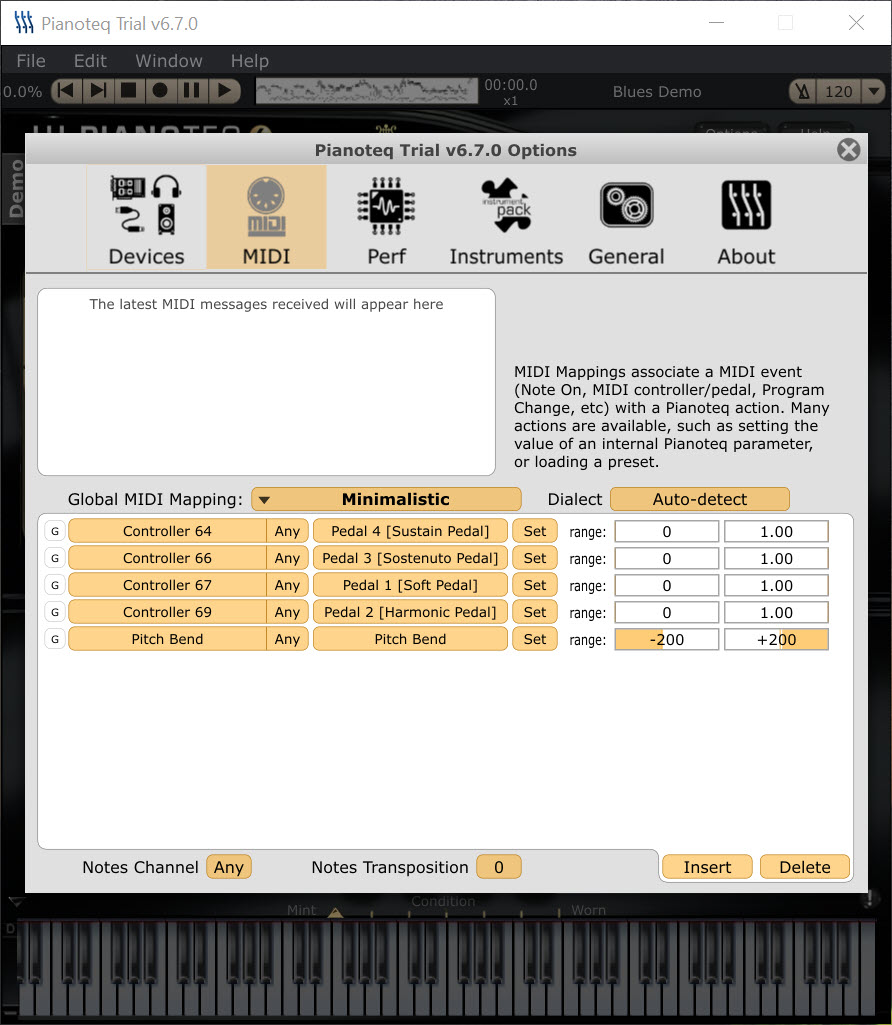The width and height of the screenshot is (892, 1025).
Task: Toggle the G button for Controller 64
Action: [x=55, y=531]
